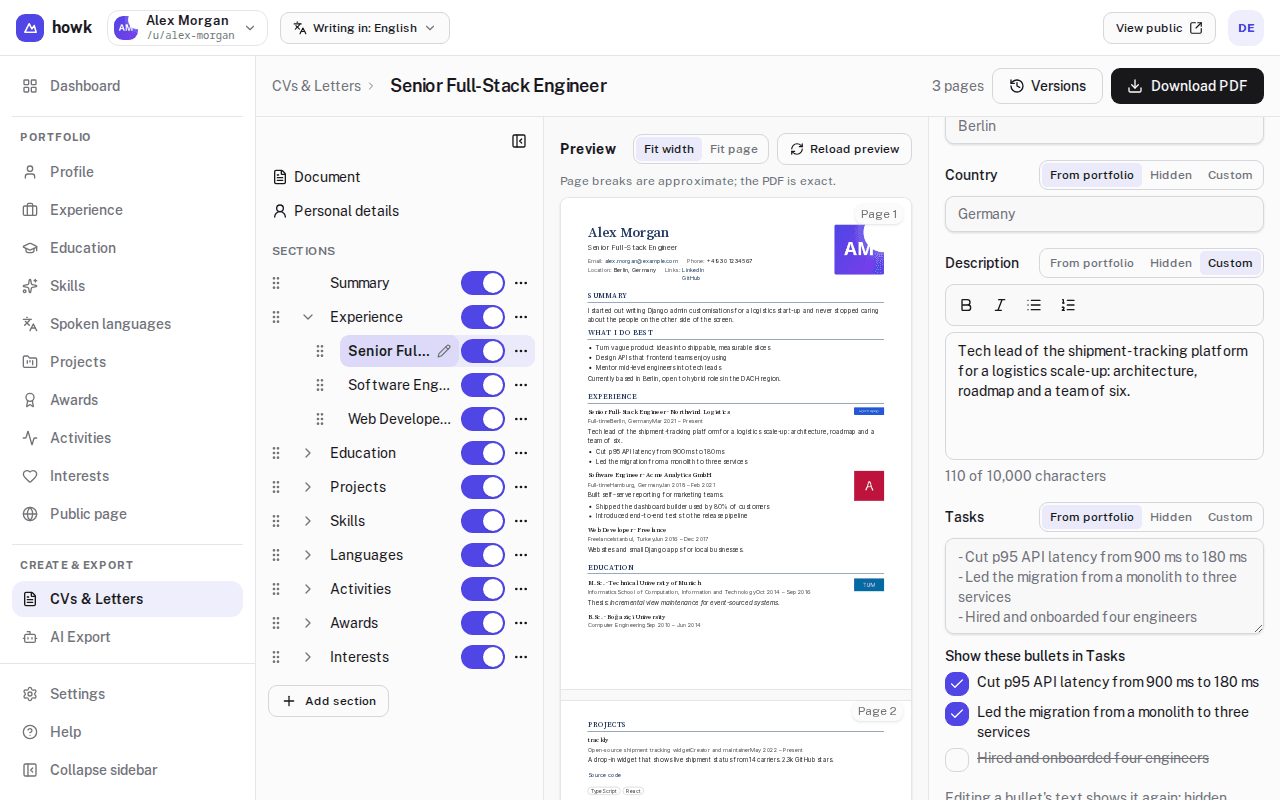Open the more menu for Experience section

(521, 317)
